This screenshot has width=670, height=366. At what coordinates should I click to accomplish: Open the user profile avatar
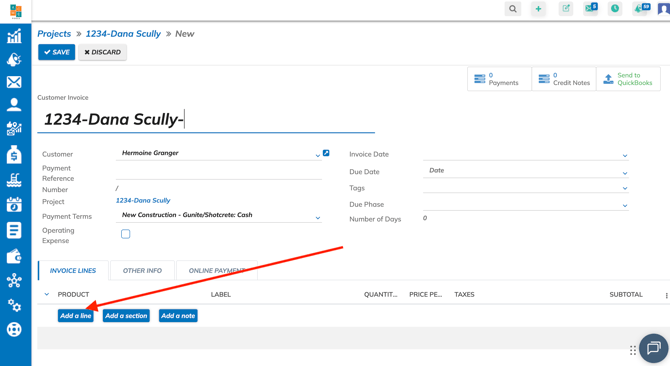coord(664,9)
